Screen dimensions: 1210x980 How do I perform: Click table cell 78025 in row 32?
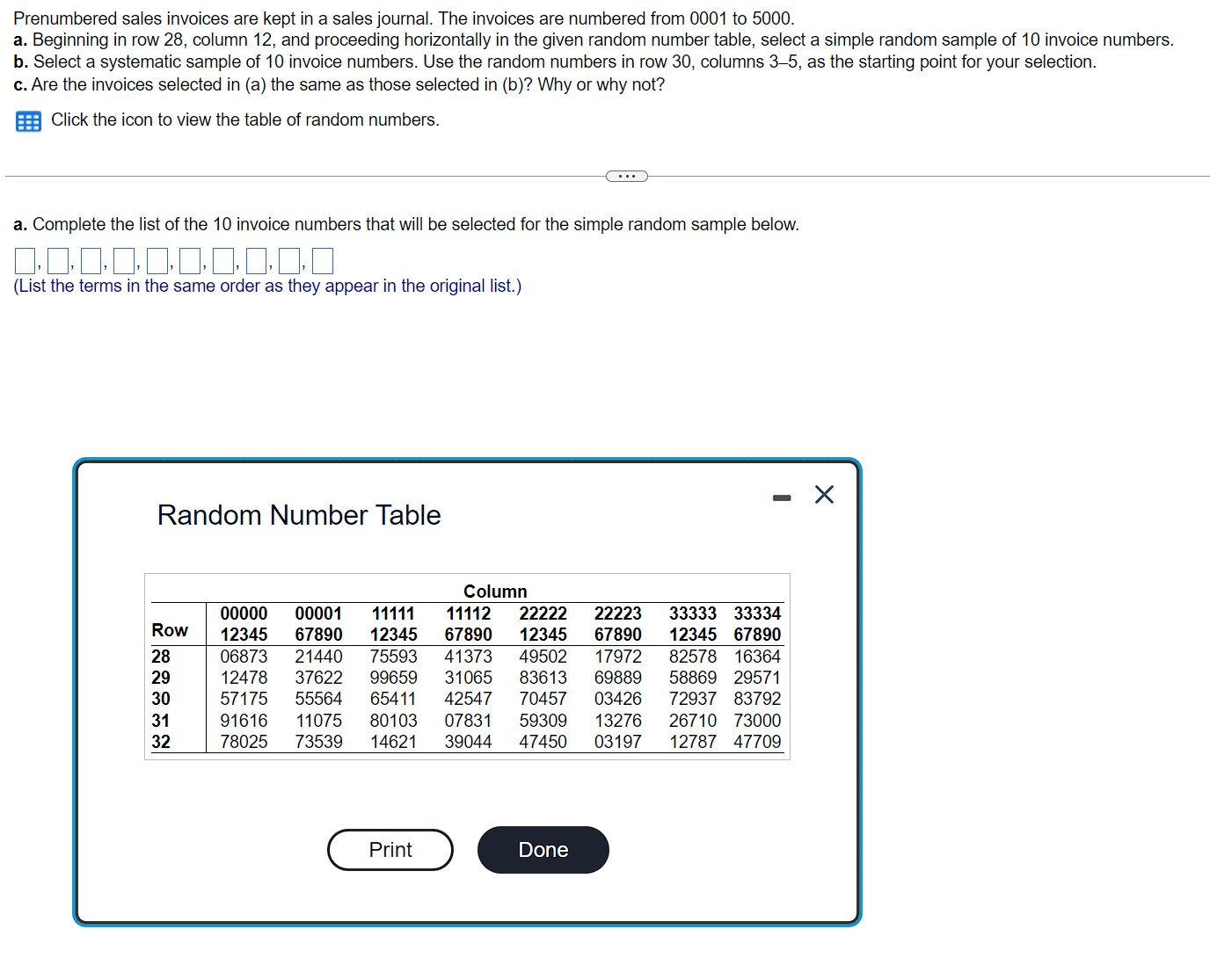[244, 742]
